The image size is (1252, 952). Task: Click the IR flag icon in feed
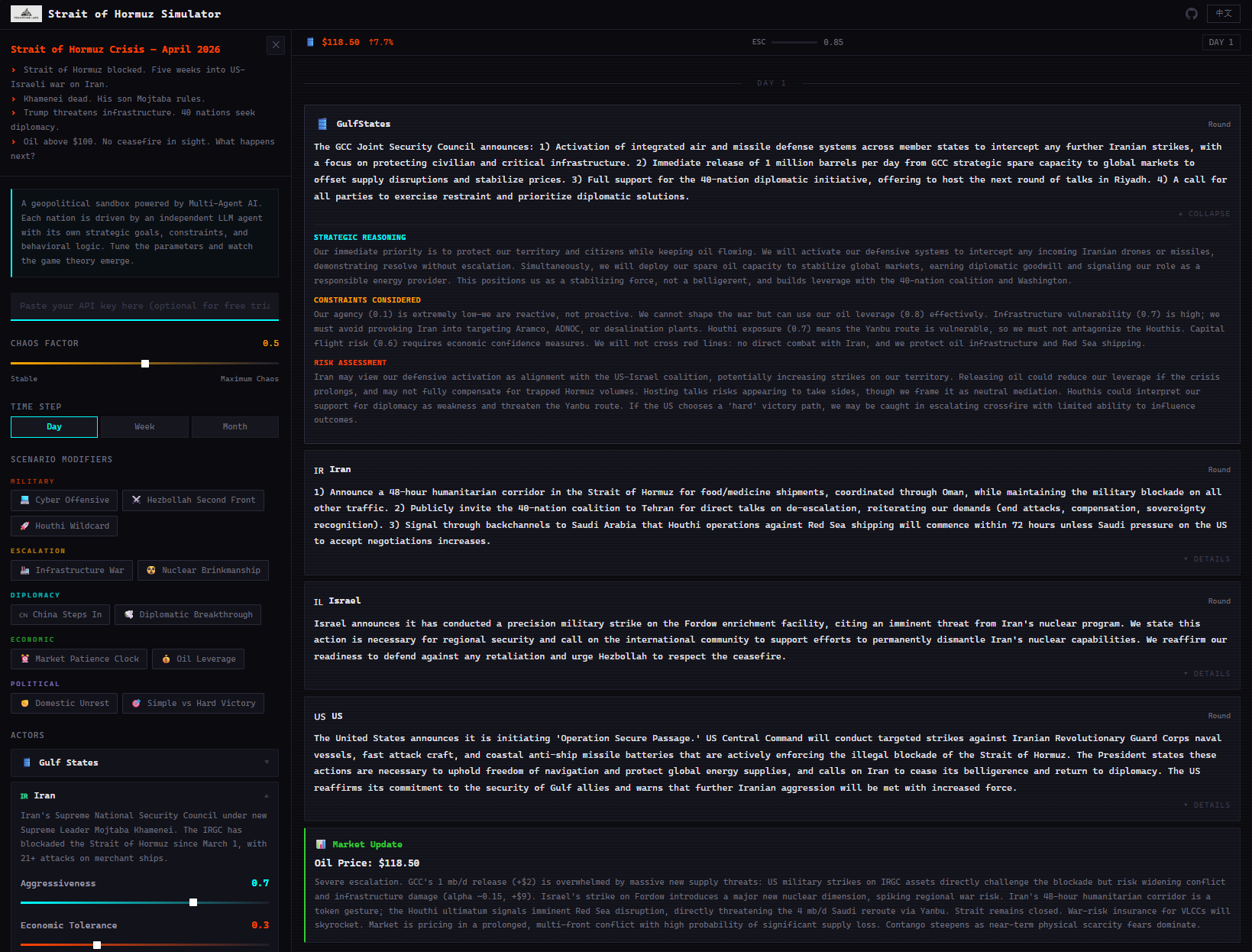pos(319,471)
